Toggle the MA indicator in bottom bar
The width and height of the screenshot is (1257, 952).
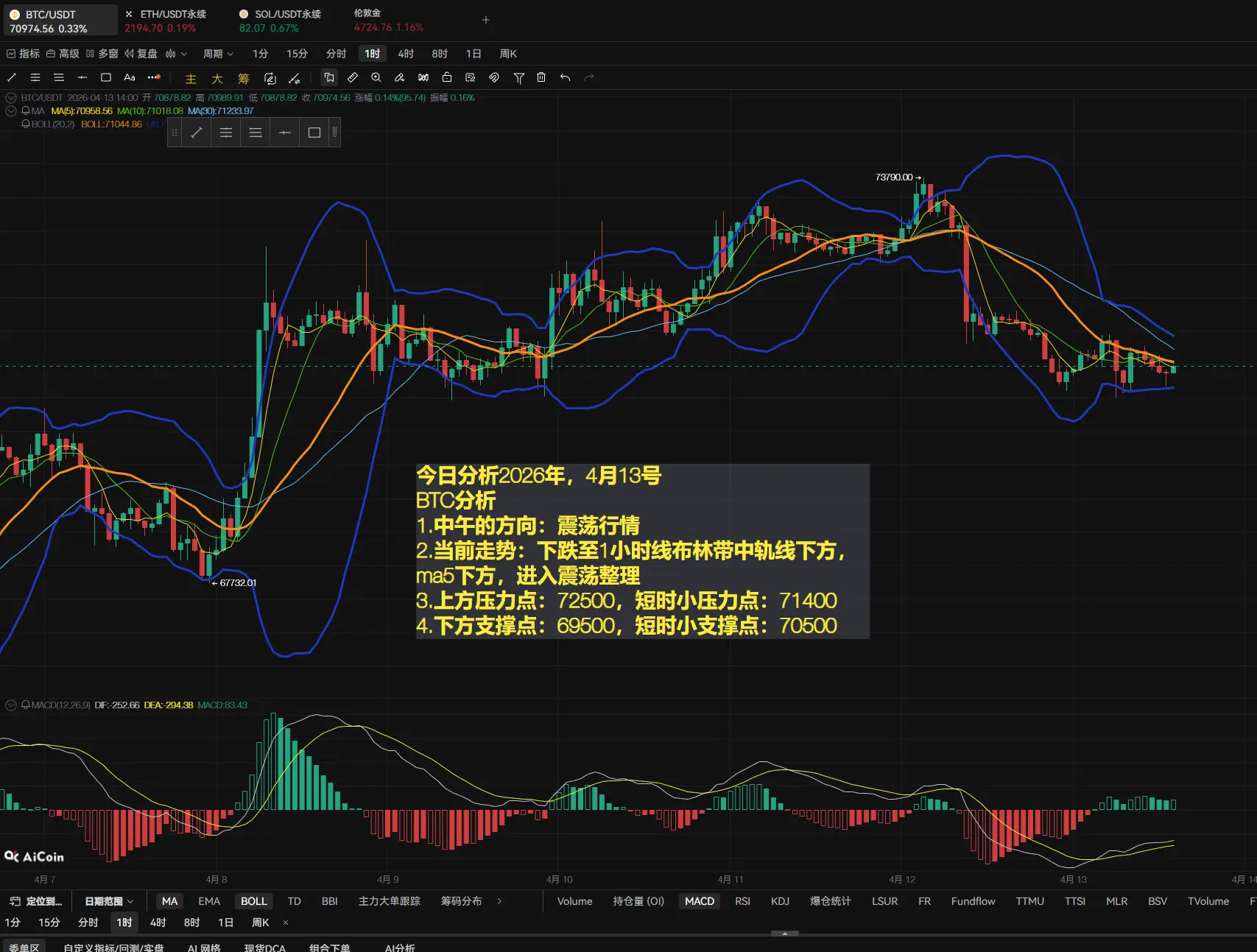tap(170, 901)
